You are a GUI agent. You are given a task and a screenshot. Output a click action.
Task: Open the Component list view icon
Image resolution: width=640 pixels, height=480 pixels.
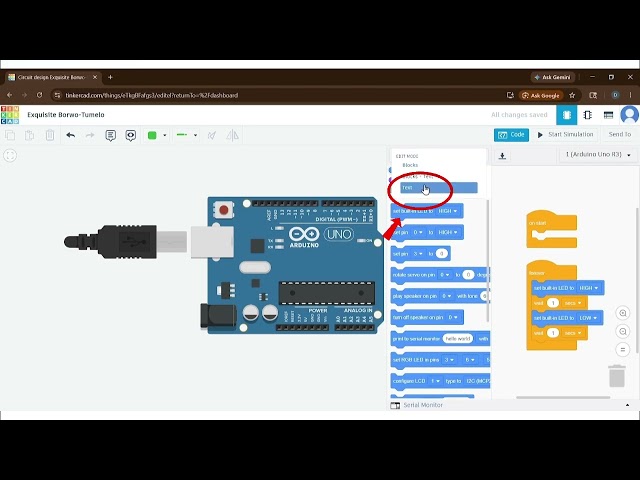coord(608,115)
